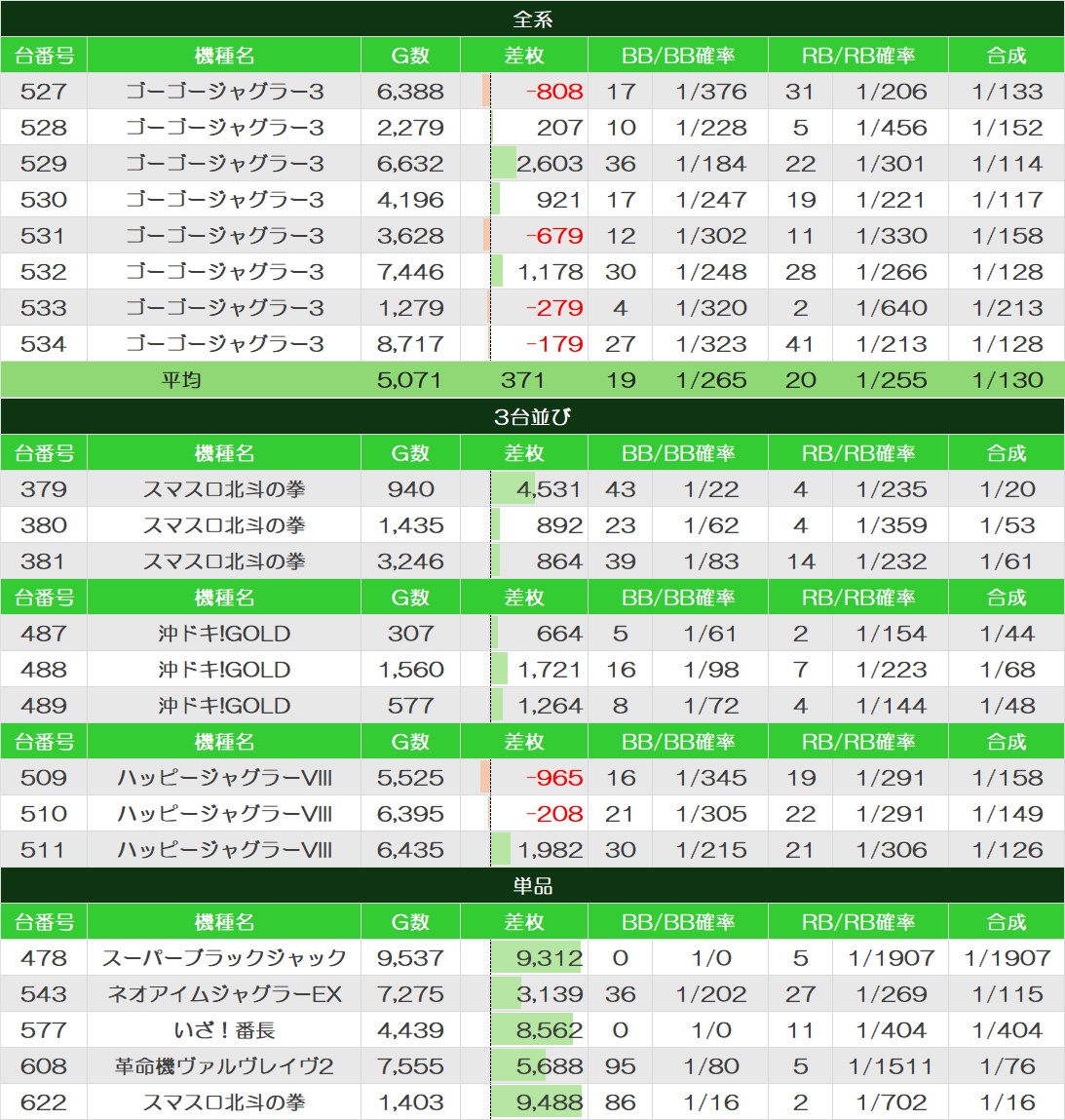Click the 1/404 combined rate in row 577

[1007, 1030]
